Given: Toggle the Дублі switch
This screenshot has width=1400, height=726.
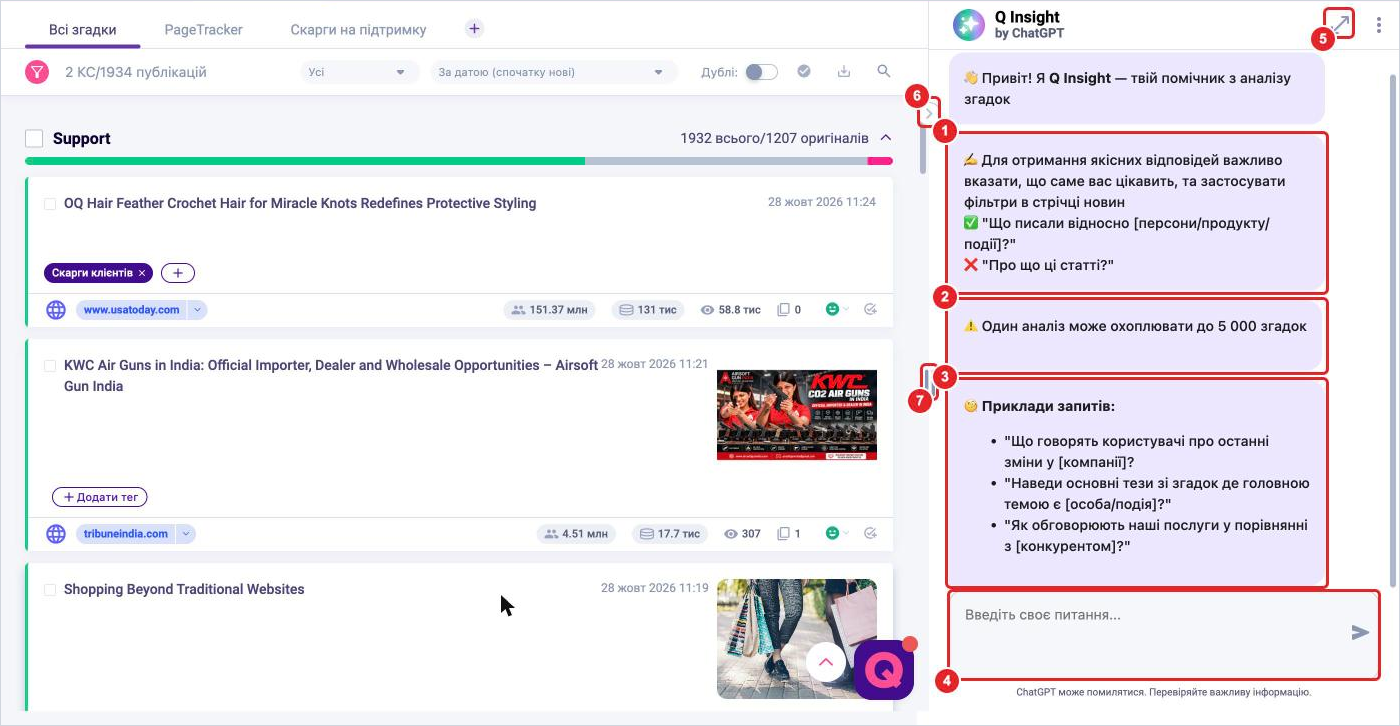Looking at the screenshot, I should 762,72.
